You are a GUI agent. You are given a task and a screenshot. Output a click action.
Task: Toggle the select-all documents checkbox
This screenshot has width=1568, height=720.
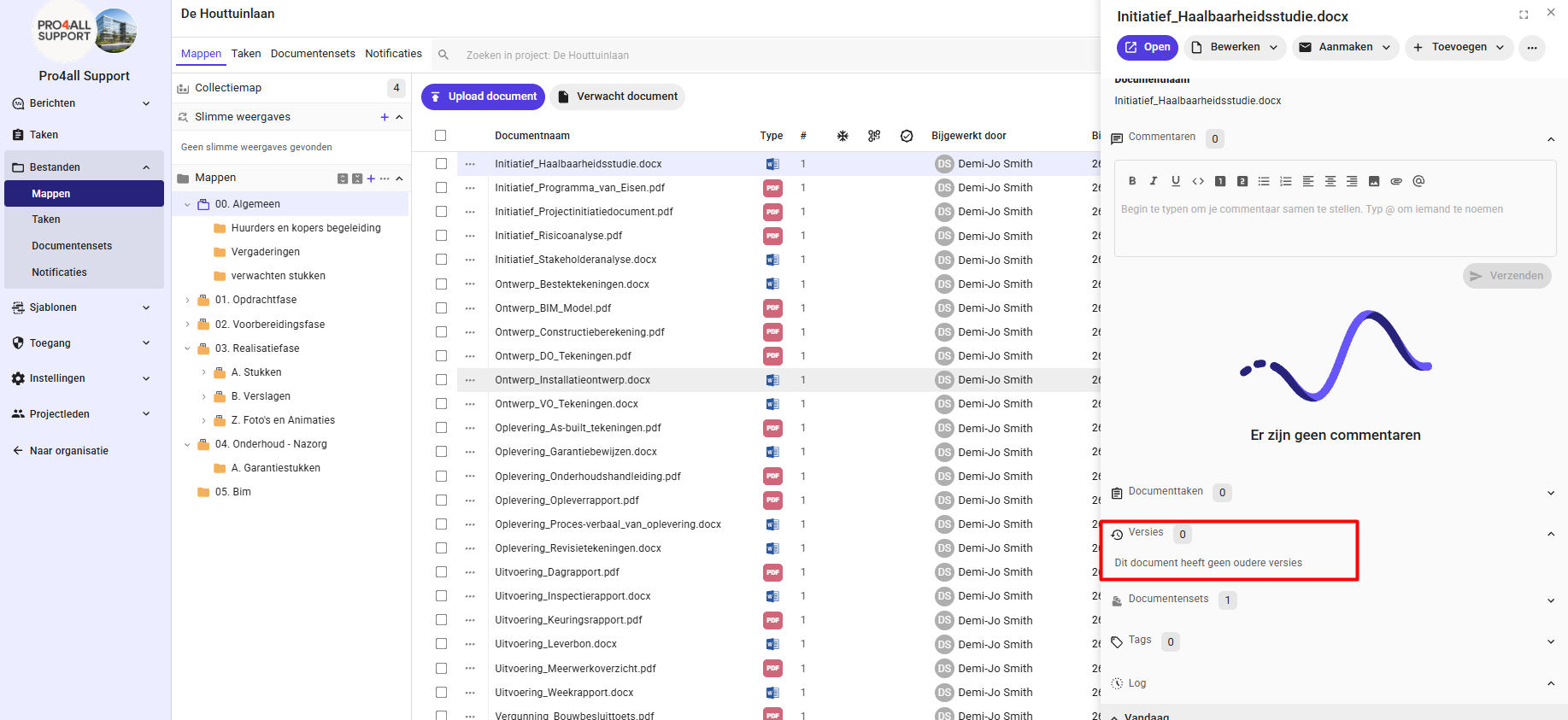tap(441, 136)
